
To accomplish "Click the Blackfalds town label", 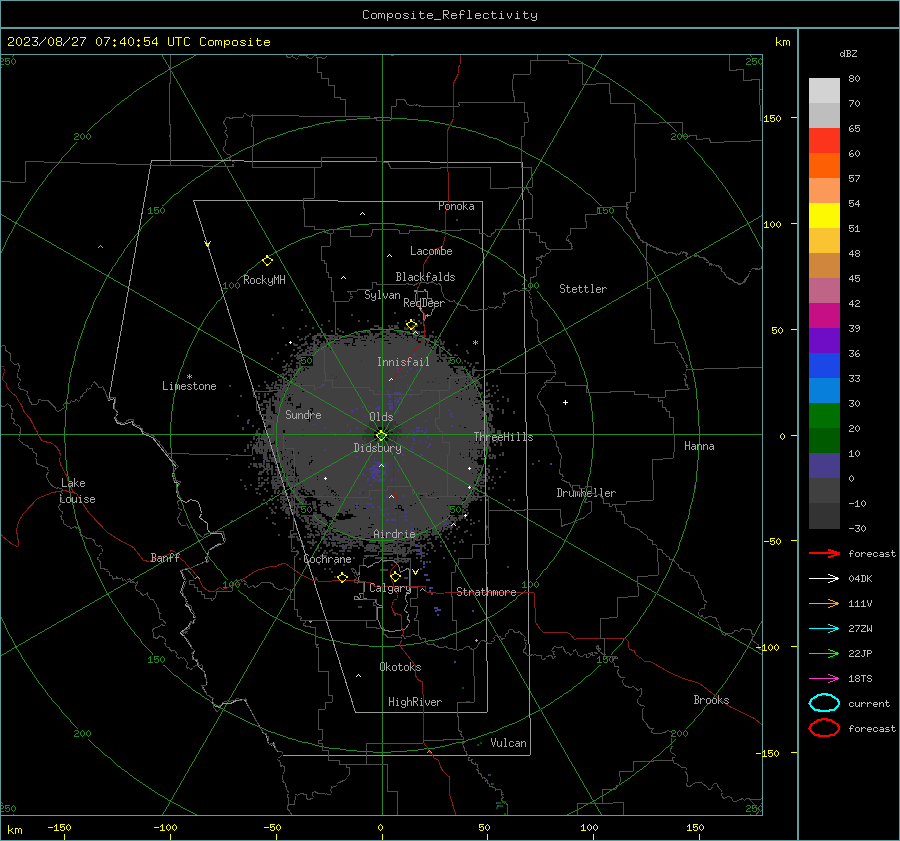I will point(425,277).
